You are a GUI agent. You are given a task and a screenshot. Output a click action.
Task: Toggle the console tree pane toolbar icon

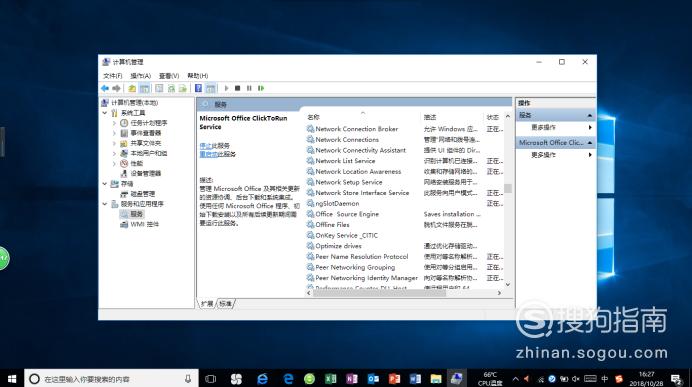click(144, 88)
